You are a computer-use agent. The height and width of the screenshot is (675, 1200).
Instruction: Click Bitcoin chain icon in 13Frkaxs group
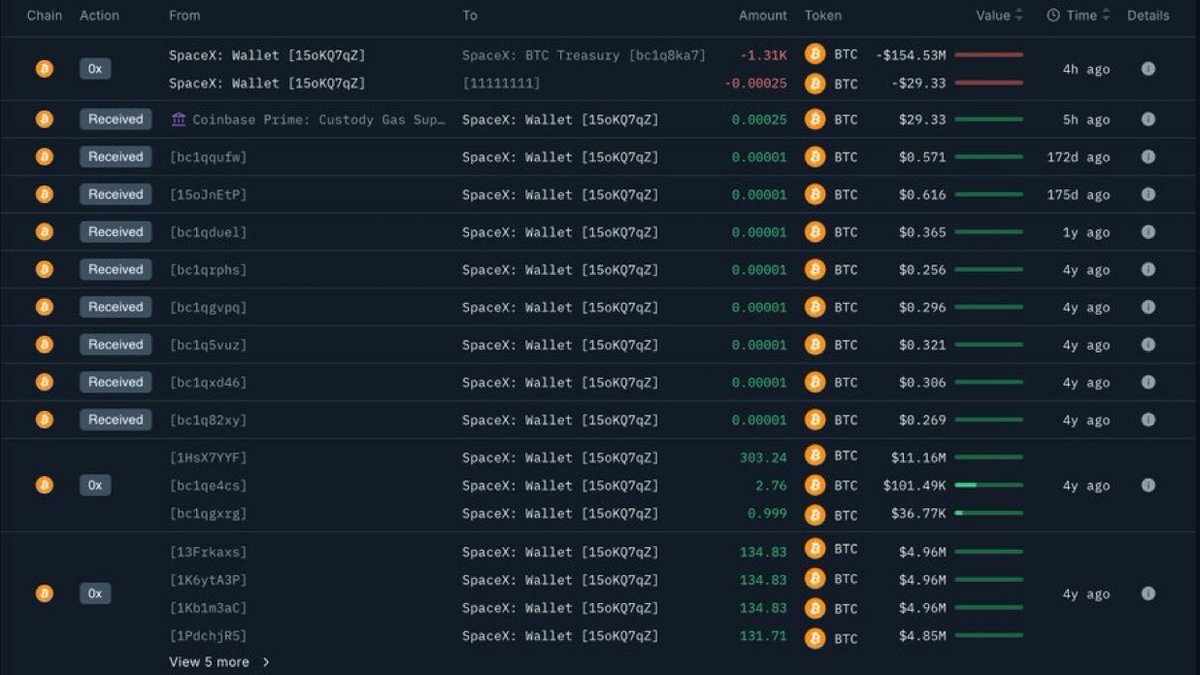point(44,593)
